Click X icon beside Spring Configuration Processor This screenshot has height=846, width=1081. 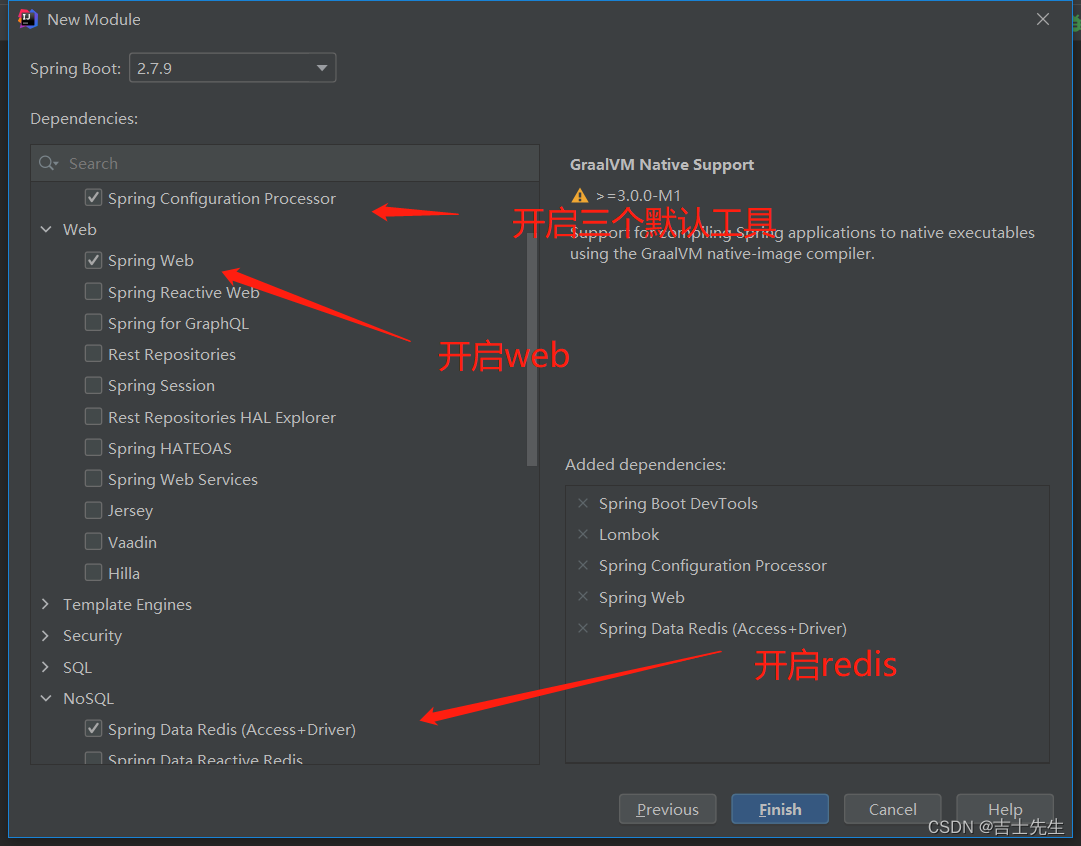click(583, 566)
